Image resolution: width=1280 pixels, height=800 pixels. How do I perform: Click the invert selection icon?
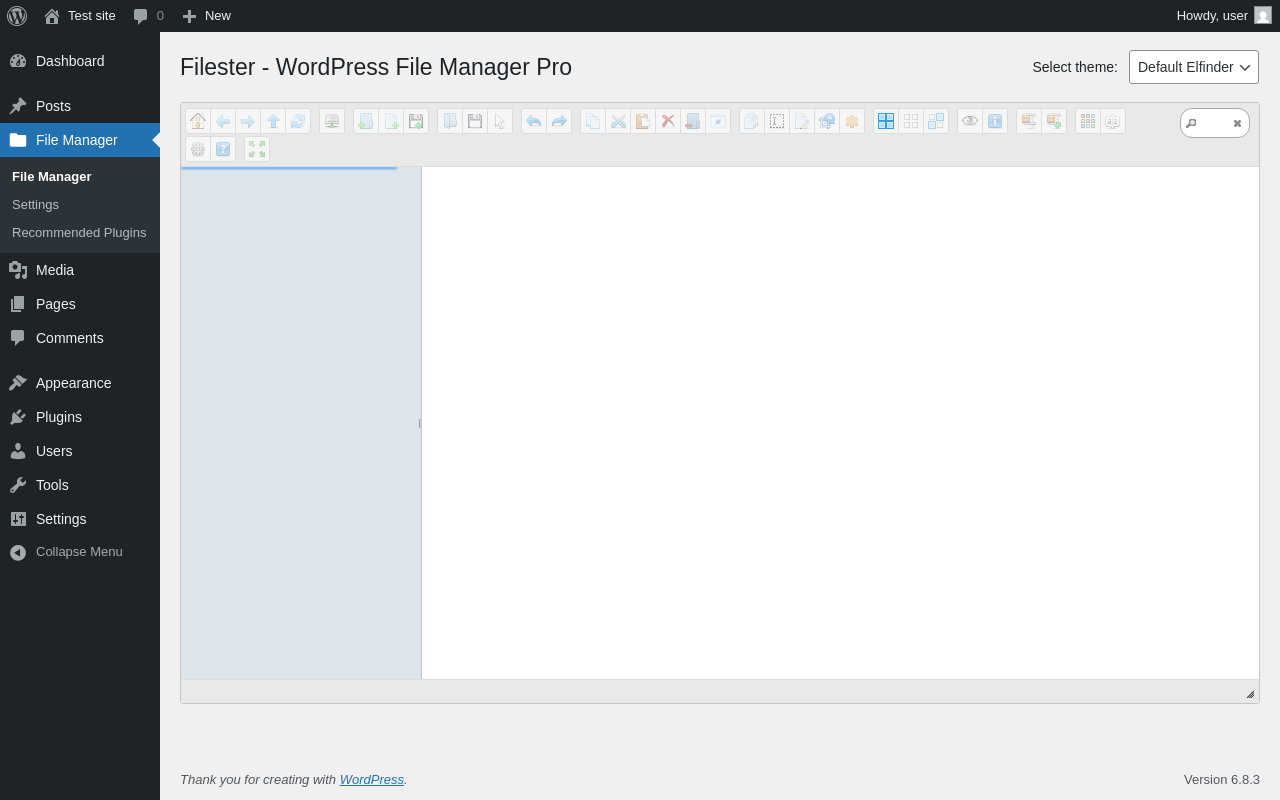pos(936,121)
